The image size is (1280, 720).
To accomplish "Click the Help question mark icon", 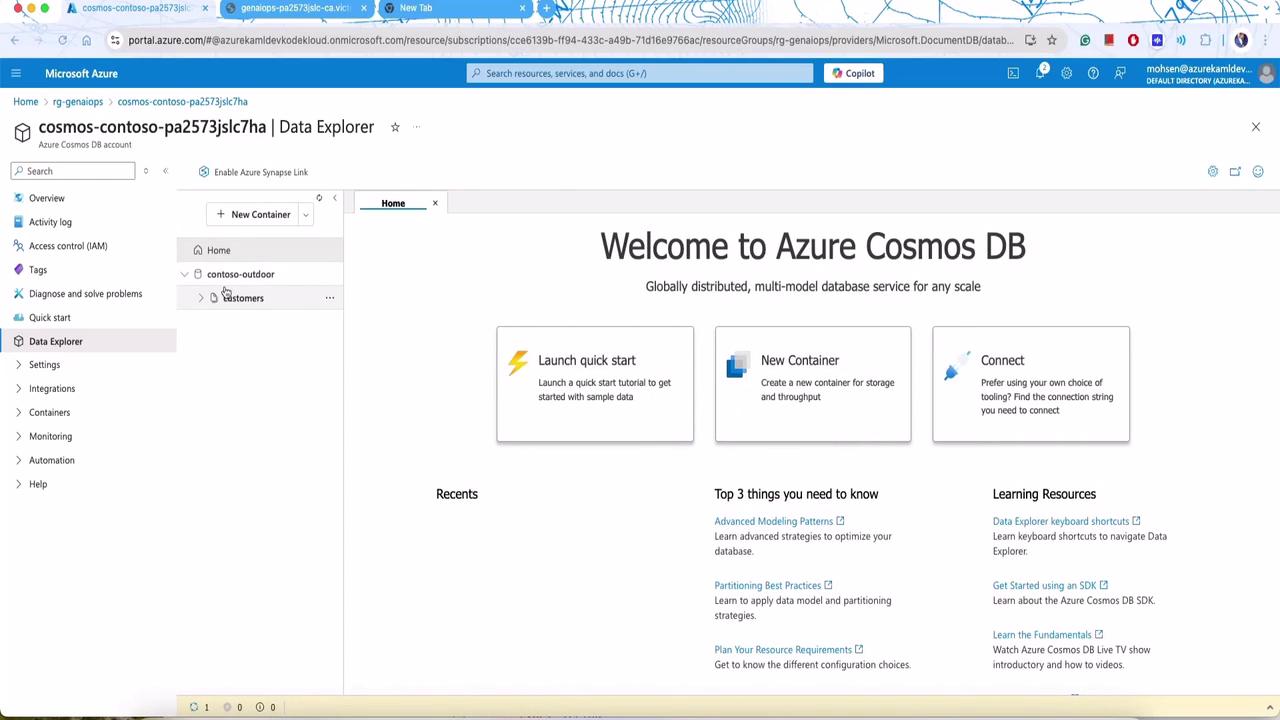I will 1093,73.
